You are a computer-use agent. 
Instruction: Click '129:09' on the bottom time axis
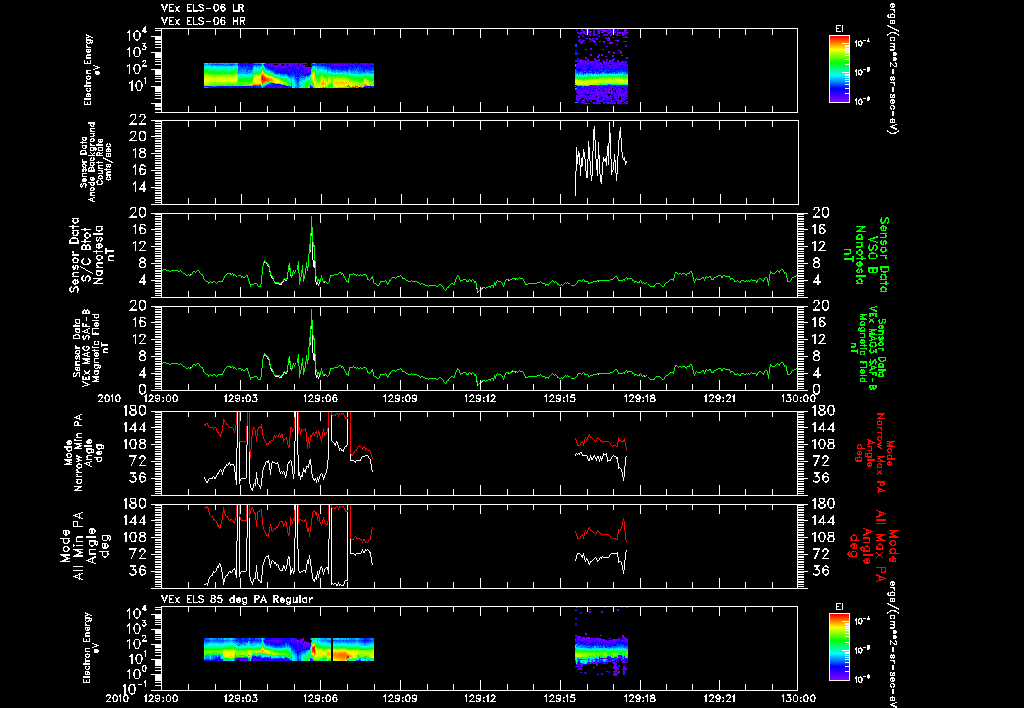[400, 698]
